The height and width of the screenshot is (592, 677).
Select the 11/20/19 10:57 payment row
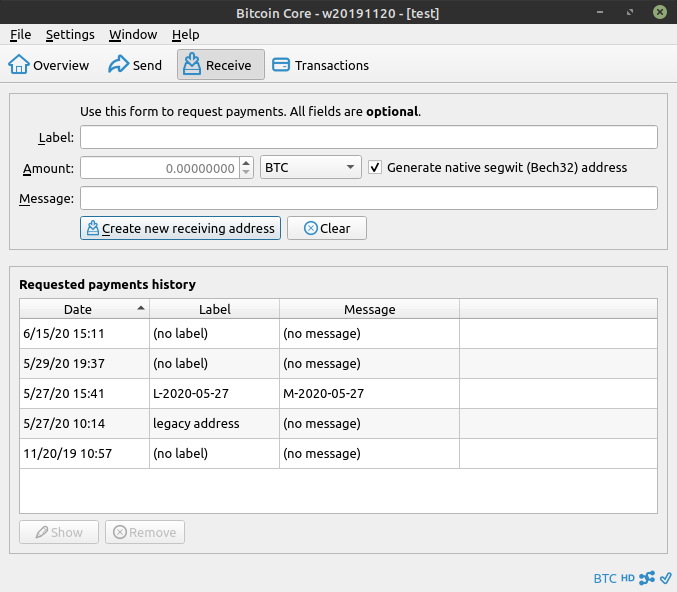click(x=338, y=453)
